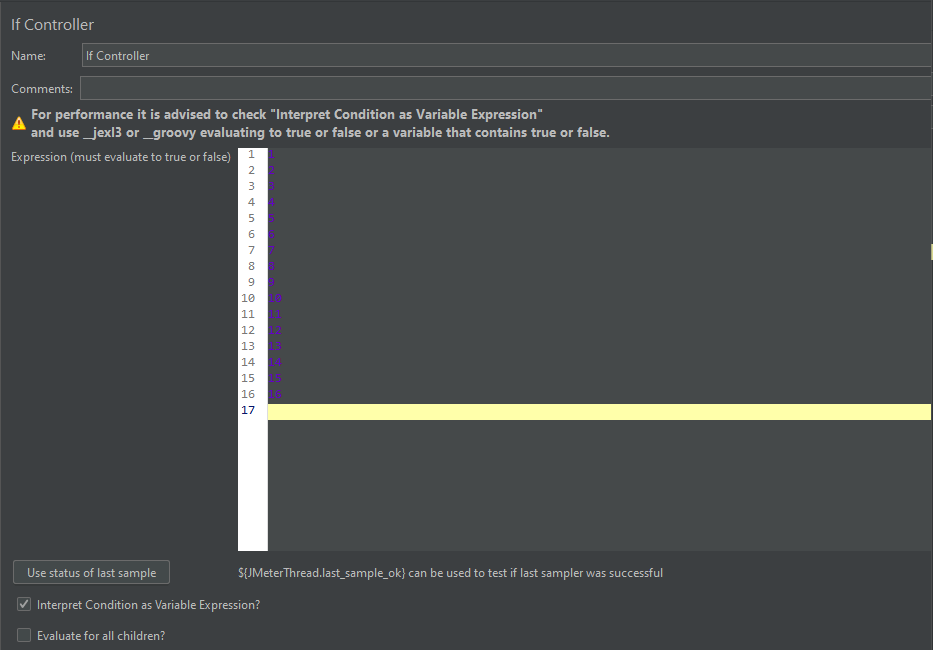Image resolution: width=933 pixels, height=650 pixels.
Task: Click empty editor area below line 17
Action: click(x=598, y=485)
